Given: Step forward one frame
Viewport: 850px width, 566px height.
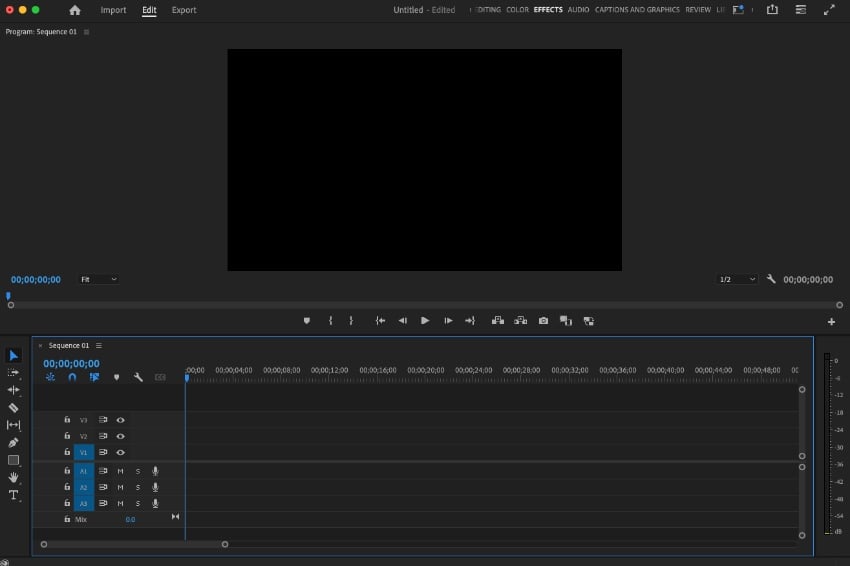Looking at the screenshot, I should point(448,321).
